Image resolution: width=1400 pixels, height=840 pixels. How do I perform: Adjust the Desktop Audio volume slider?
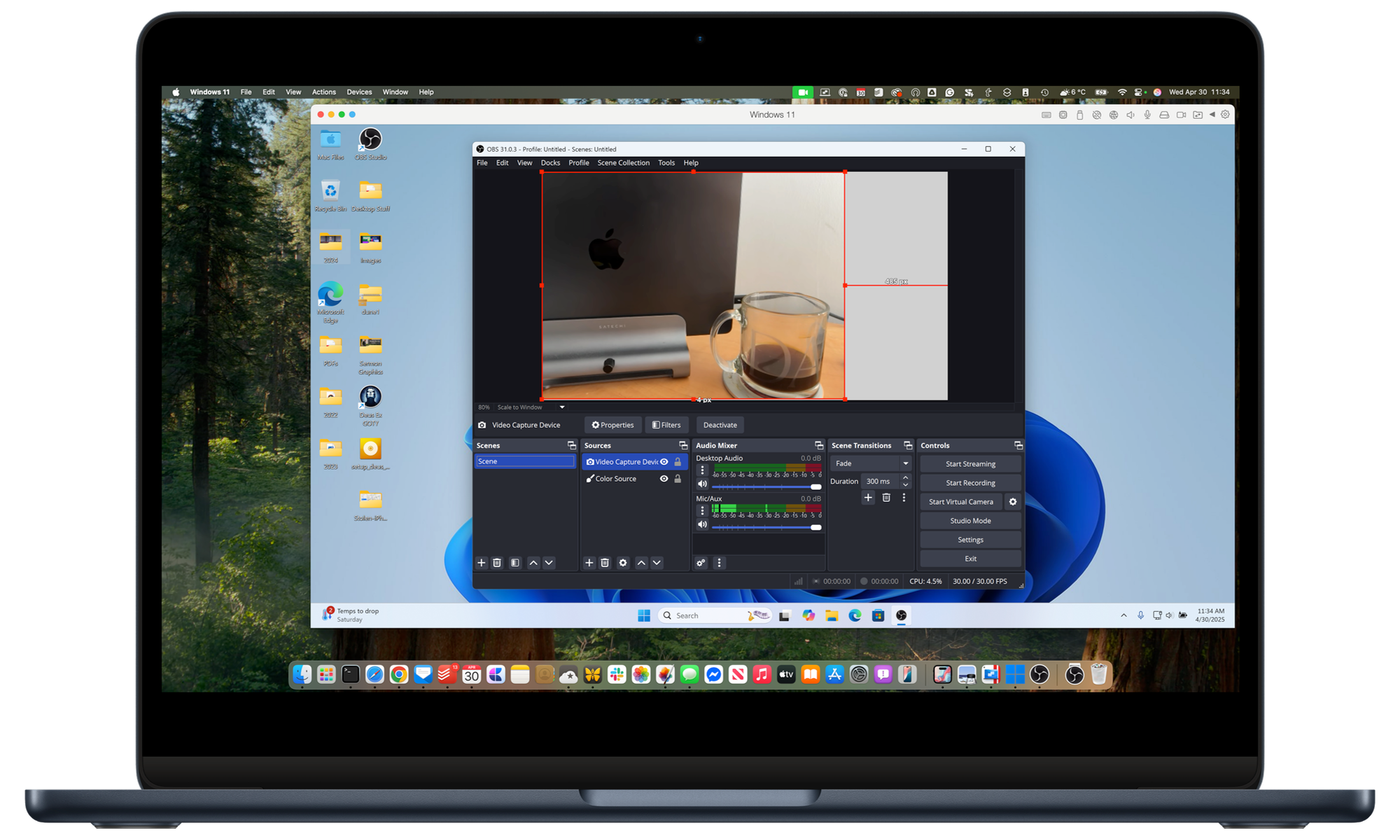click(x=766, y=486)
